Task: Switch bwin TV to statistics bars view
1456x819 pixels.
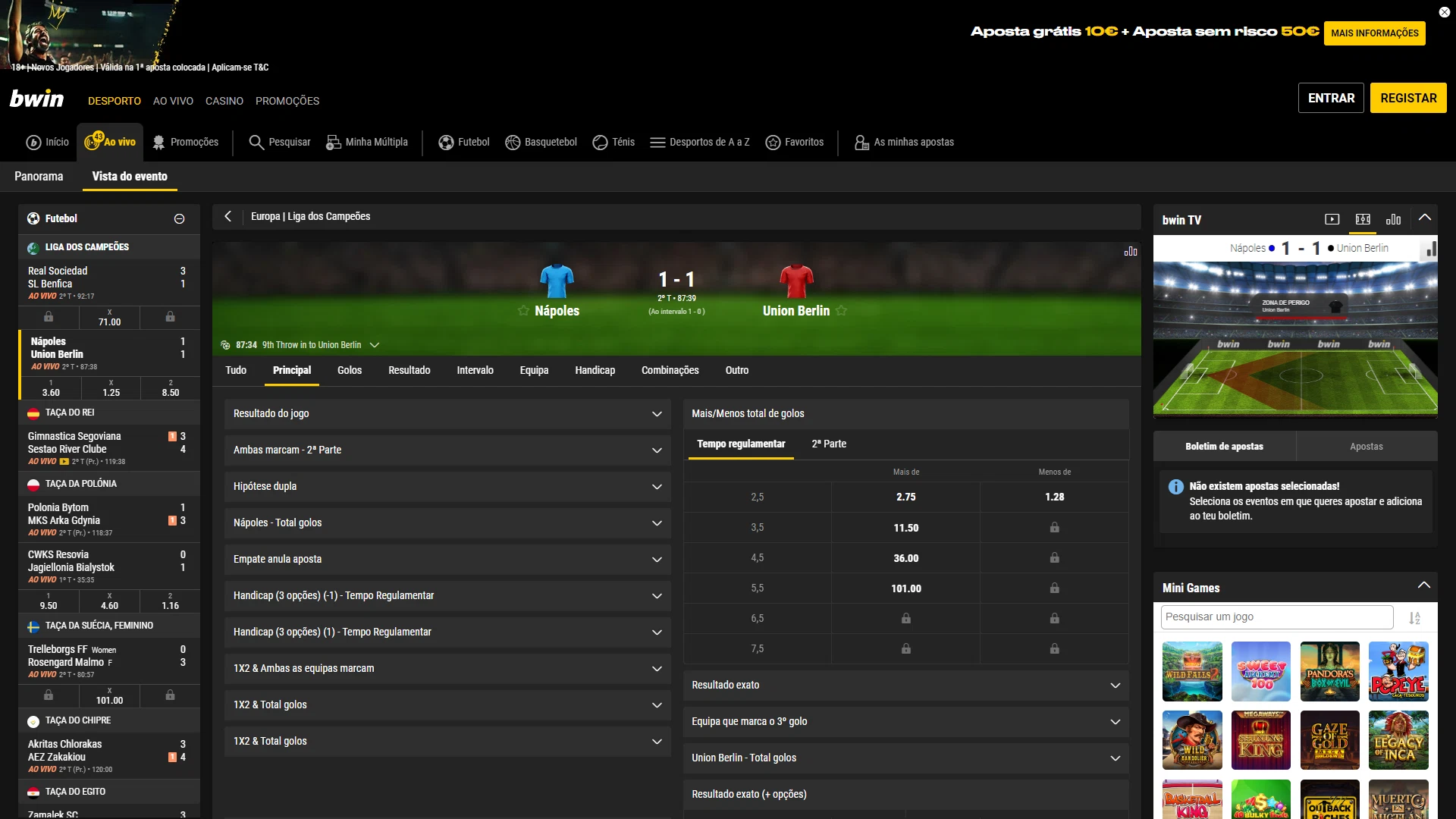Action: (1393, 220)
